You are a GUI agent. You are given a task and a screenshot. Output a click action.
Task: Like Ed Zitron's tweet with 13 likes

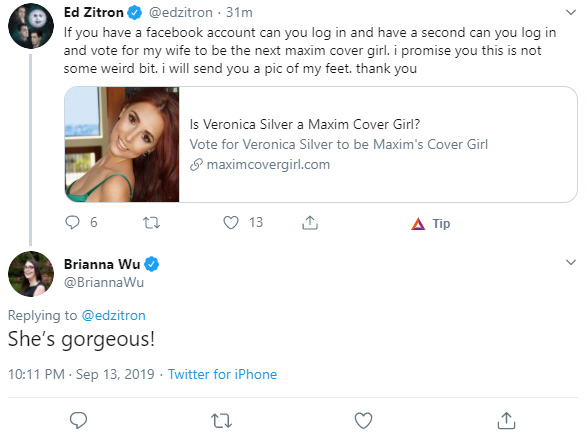click(231, 223)
